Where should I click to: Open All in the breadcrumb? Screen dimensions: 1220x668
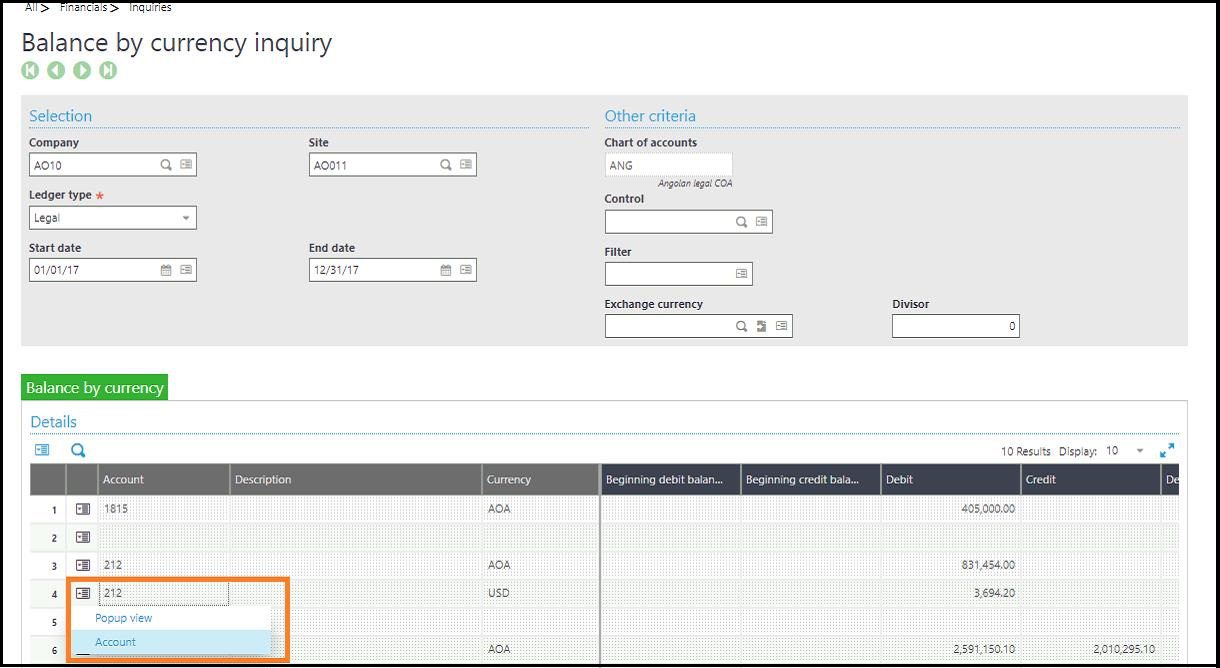[x=31, y=7]
